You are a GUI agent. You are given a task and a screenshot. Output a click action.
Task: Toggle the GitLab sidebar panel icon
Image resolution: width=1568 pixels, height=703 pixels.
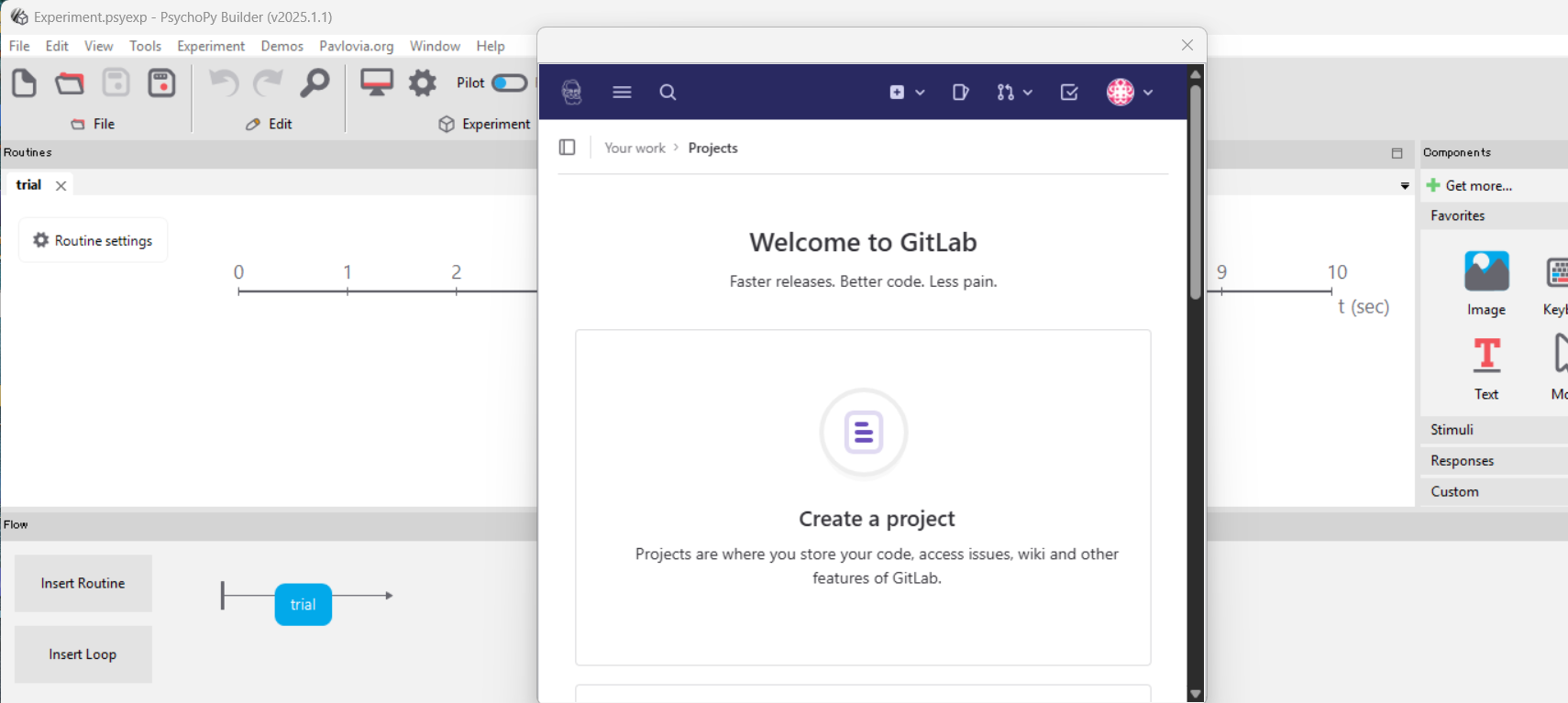tap(567, 148)
